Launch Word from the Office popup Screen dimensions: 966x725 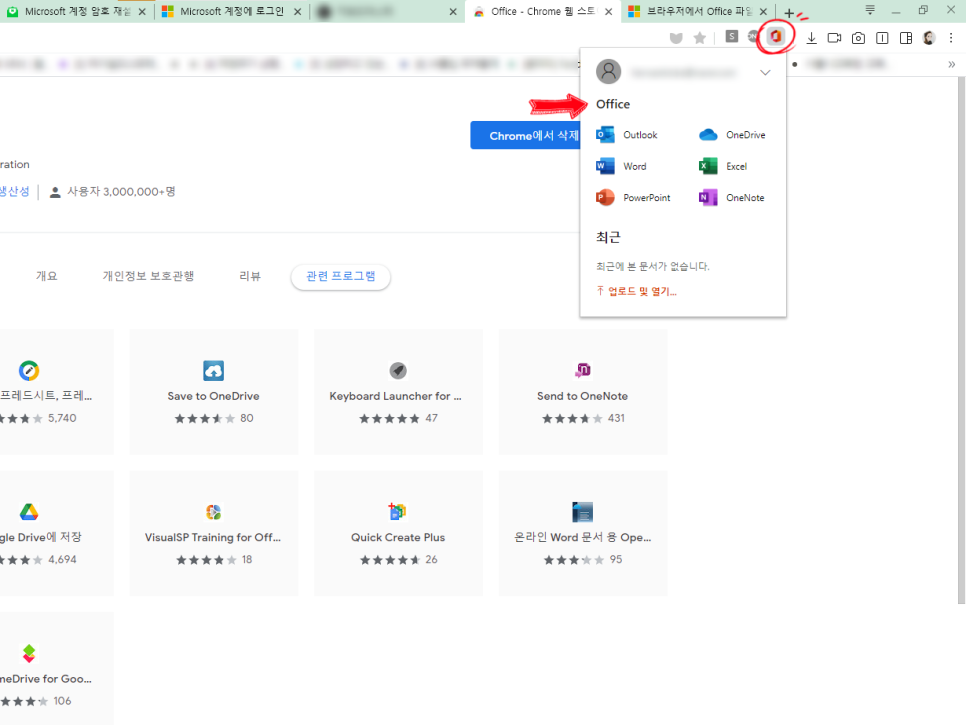[x=631, y=165]
